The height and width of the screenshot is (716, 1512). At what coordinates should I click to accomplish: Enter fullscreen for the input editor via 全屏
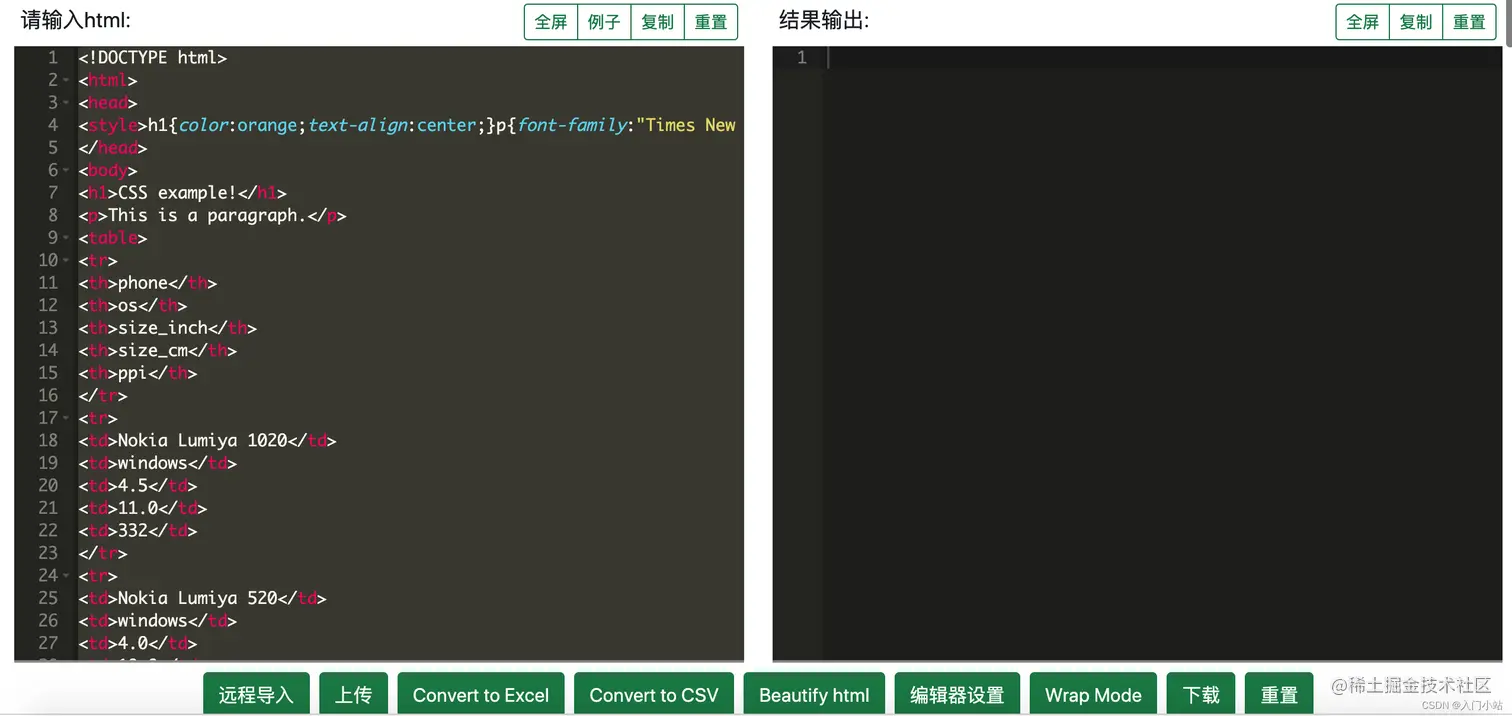pos(550,21)
